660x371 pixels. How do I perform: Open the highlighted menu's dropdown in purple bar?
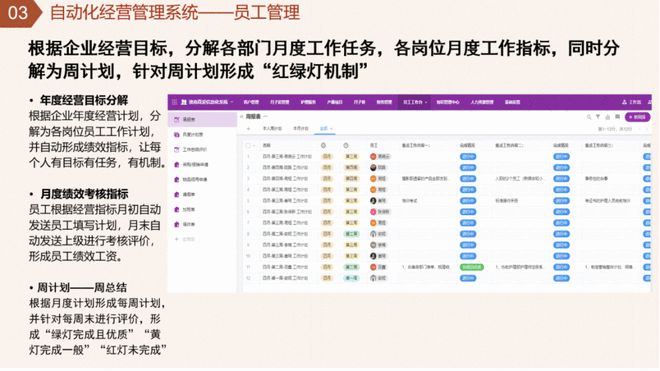[x=426, y=102]
